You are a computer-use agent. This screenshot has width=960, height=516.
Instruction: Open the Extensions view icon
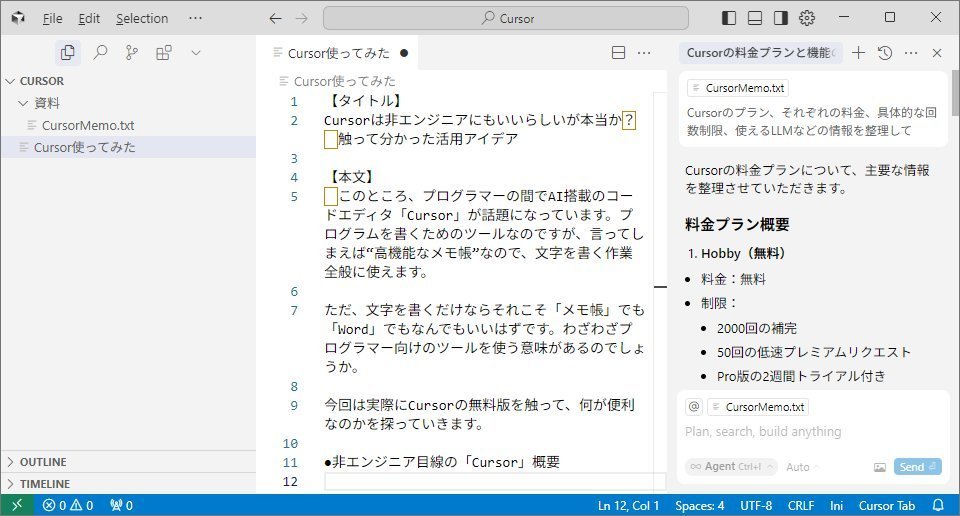click(163, 53)
